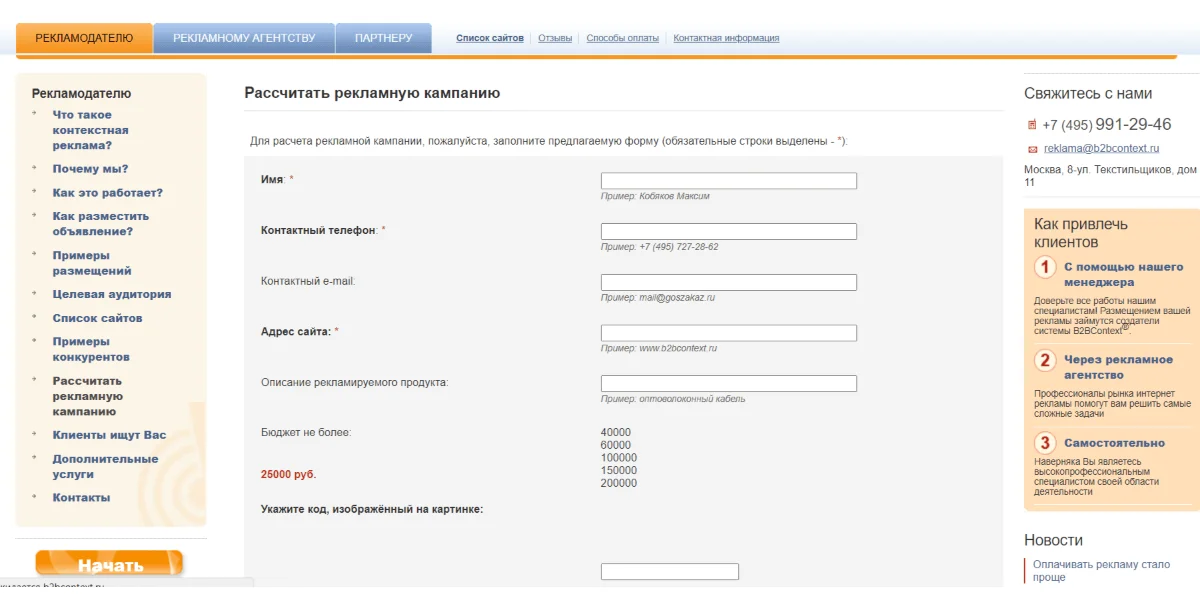
Task: Open the РЕКЛАМНОМУ АГЕНТСТВУ tab
Action: (x=244, y=38)
